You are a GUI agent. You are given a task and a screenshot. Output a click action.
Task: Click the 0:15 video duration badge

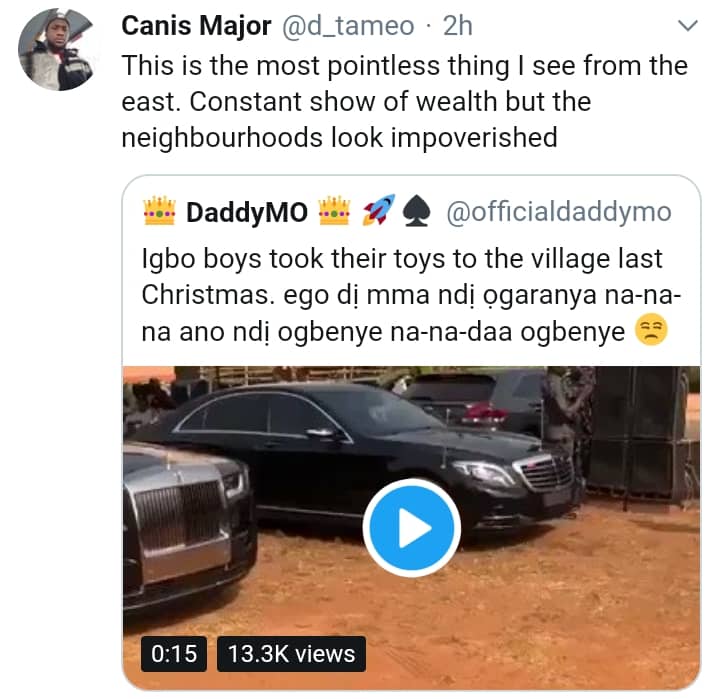(x=173, y=654)
